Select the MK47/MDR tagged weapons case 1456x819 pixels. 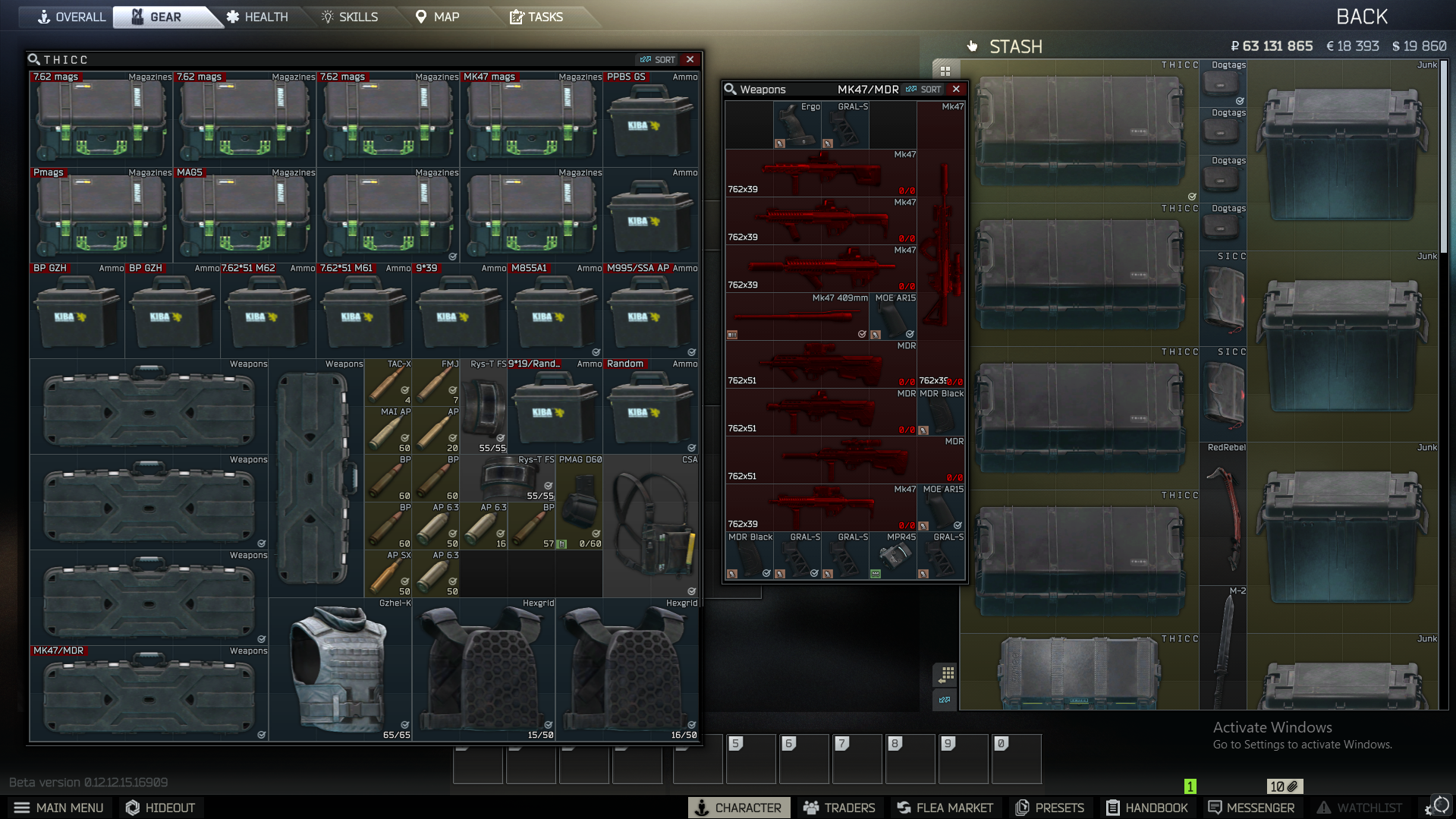point(149,694)
